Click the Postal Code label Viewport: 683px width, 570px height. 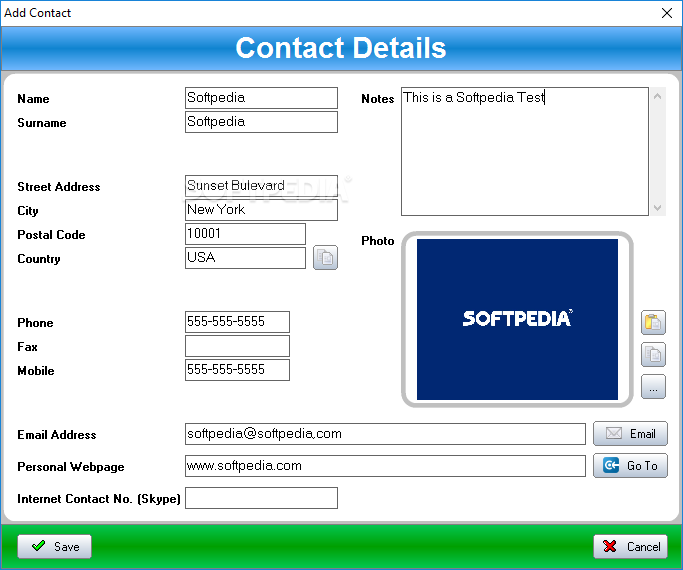(51, 235)
